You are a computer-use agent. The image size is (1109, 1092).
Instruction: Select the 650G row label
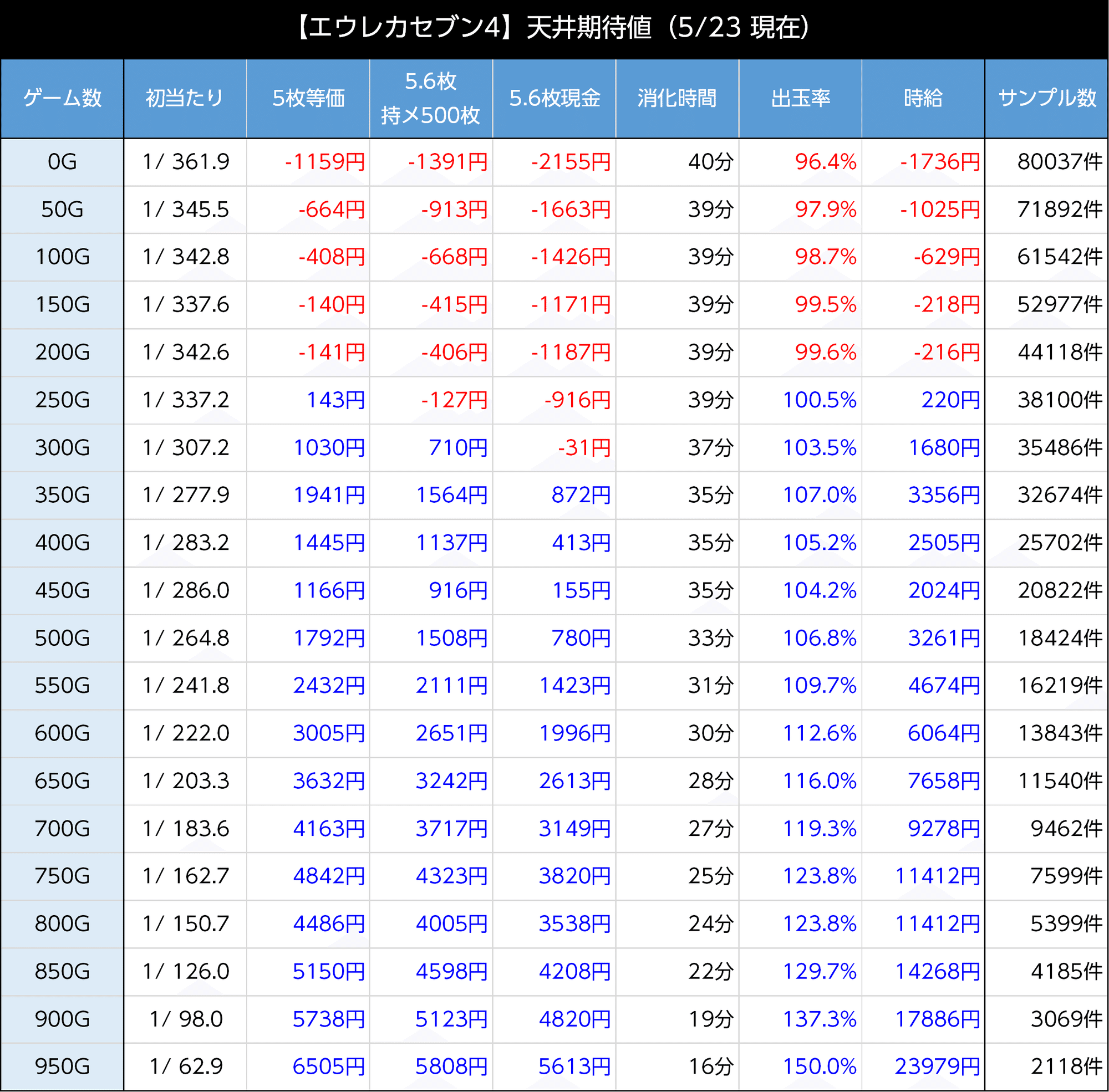(62, 780)
